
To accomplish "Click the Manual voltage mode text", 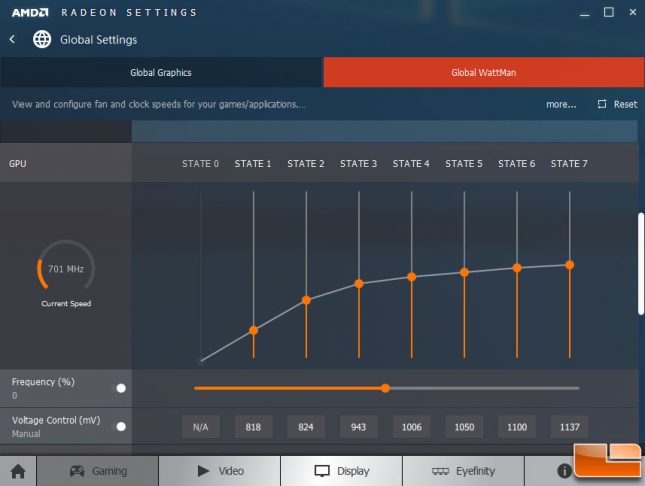I will click(x=26, y=434).
